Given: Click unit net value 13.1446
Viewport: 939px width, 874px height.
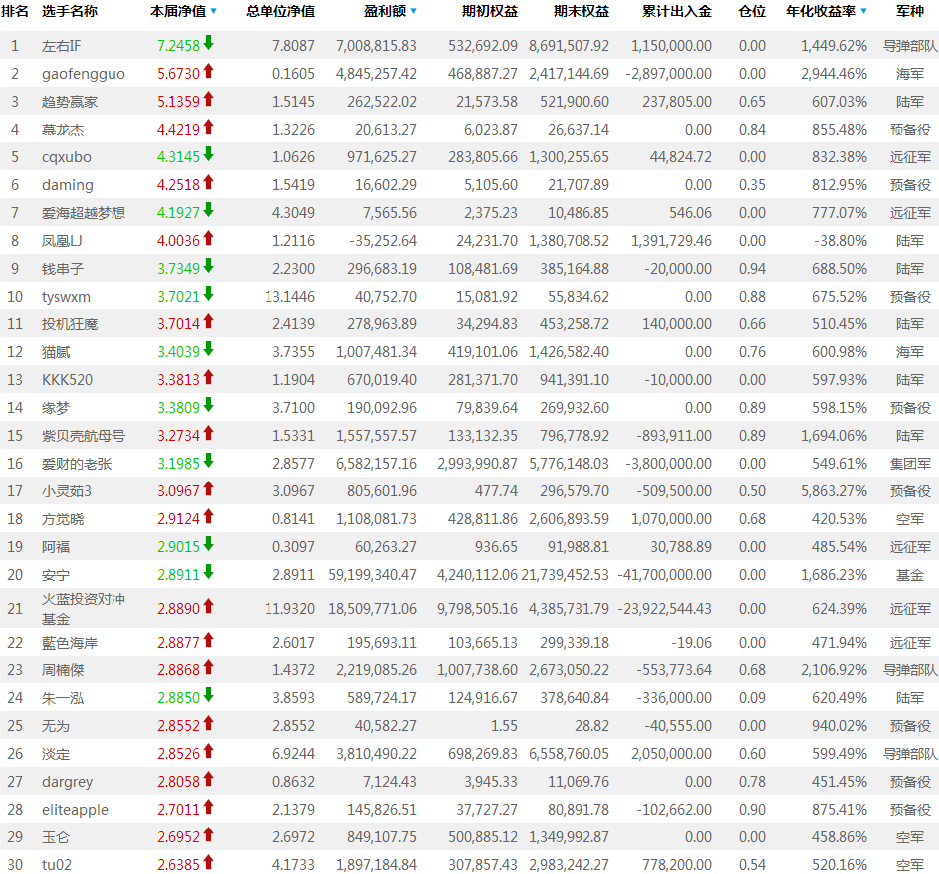Looking at the screenshot, I should (290, 297).
